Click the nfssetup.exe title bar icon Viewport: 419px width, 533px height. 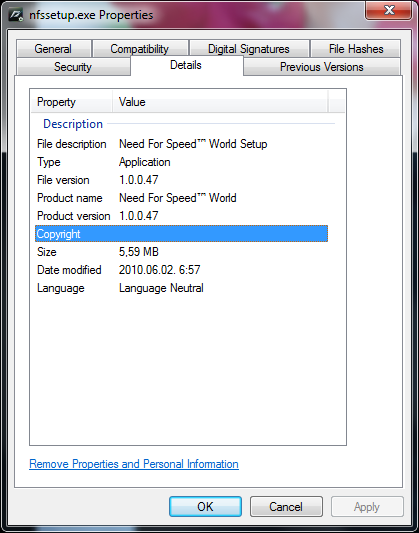coord(16,15)
